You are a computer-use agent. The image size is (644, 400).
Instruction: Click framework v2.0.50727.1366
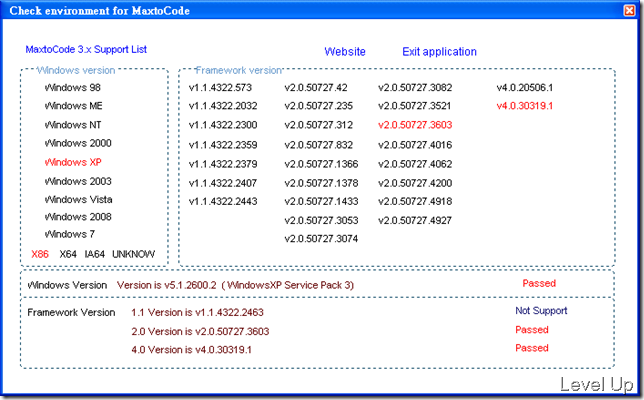coord(321,164)
